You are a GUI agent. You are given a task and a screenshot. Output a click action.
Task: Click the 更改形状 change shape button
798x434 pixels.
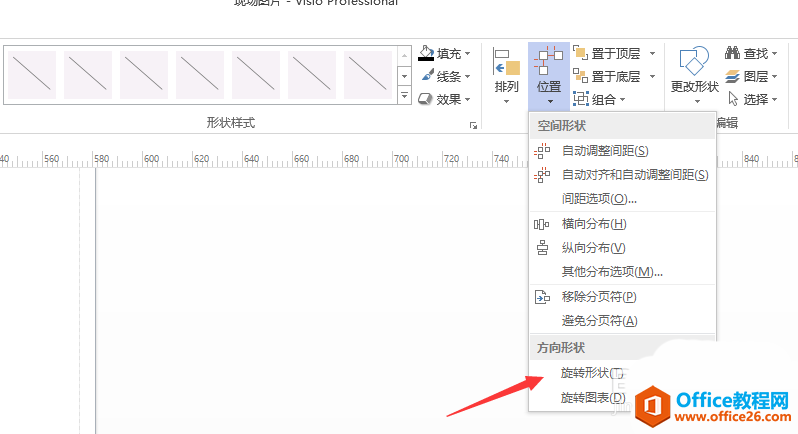coord(695,76)
